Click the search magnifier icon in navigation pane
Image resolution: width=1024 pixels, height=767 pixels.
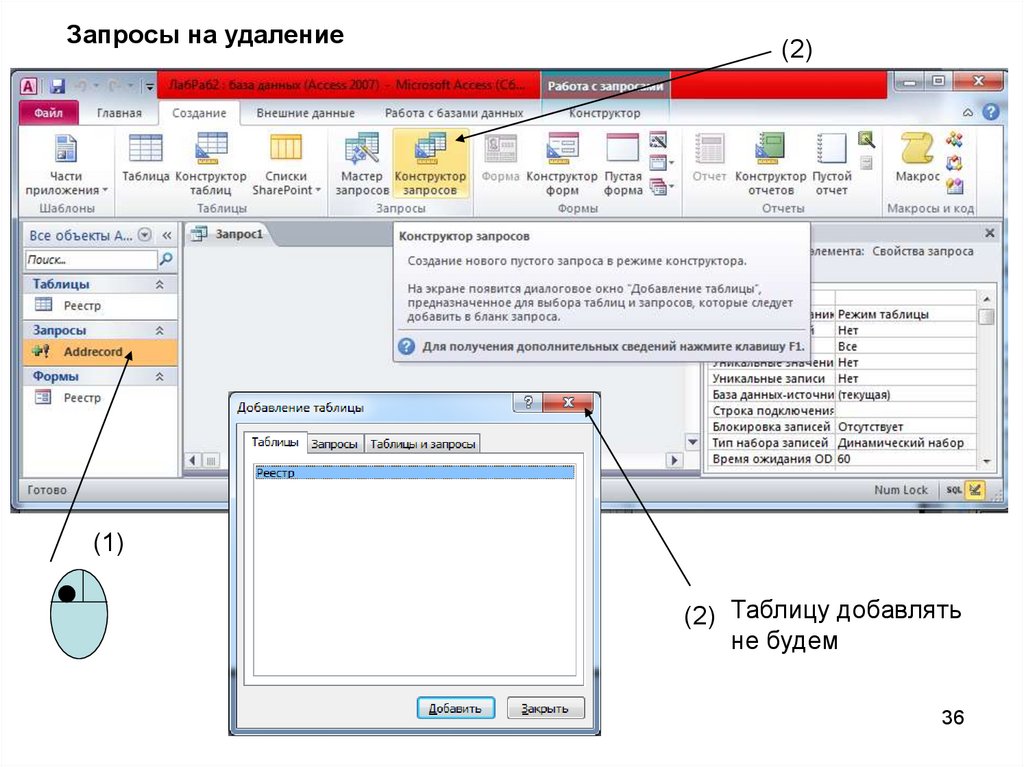coord(167,259)
